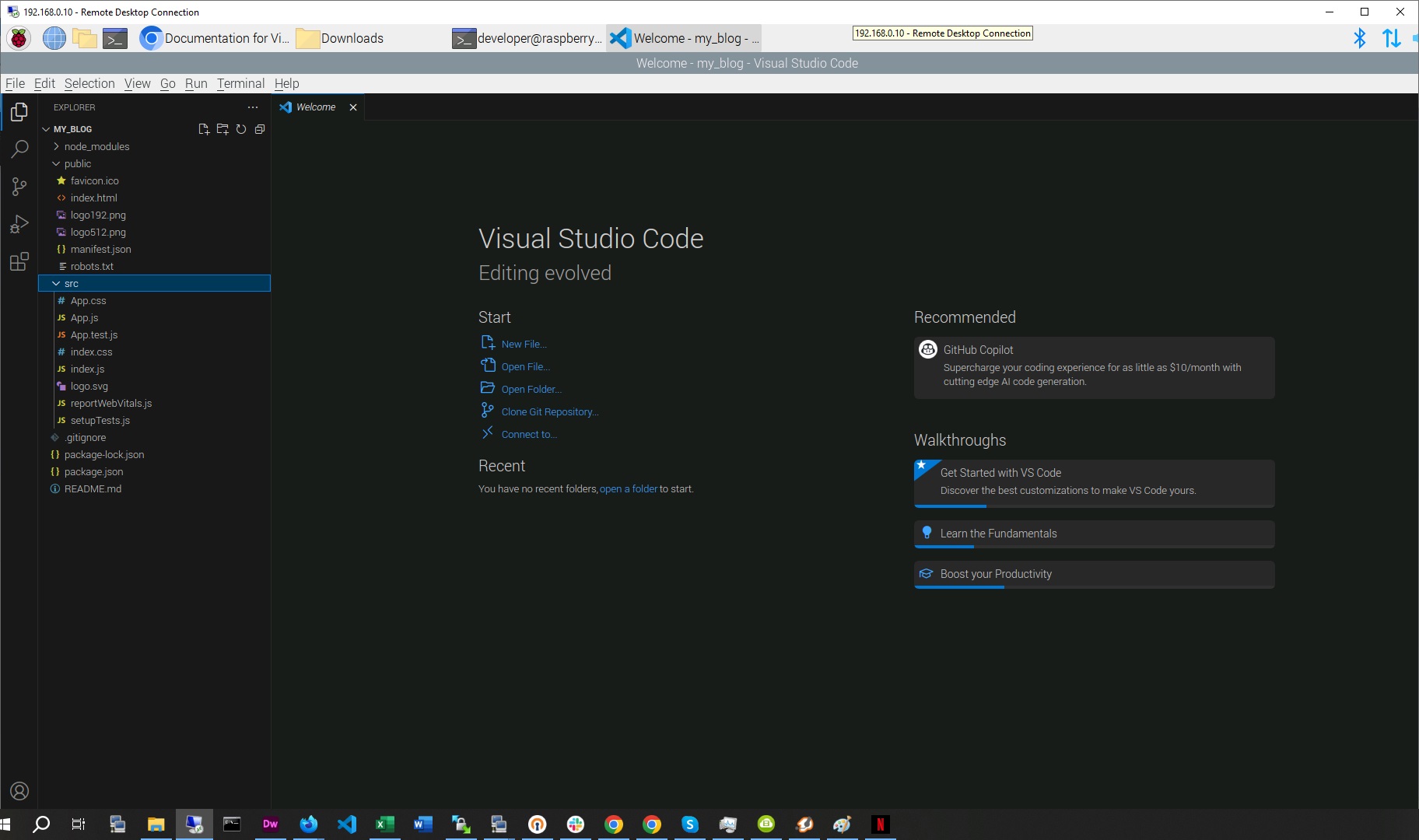
Task: Launch the web browser globe icon
Action: [54, 38]
